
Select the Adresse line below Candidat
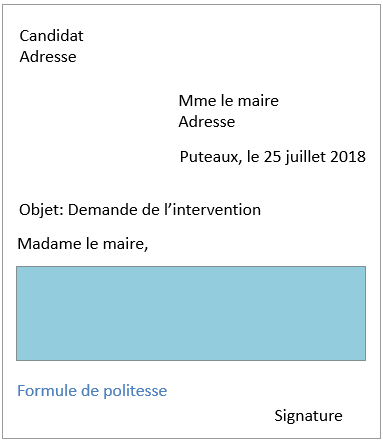pos(48,57)
